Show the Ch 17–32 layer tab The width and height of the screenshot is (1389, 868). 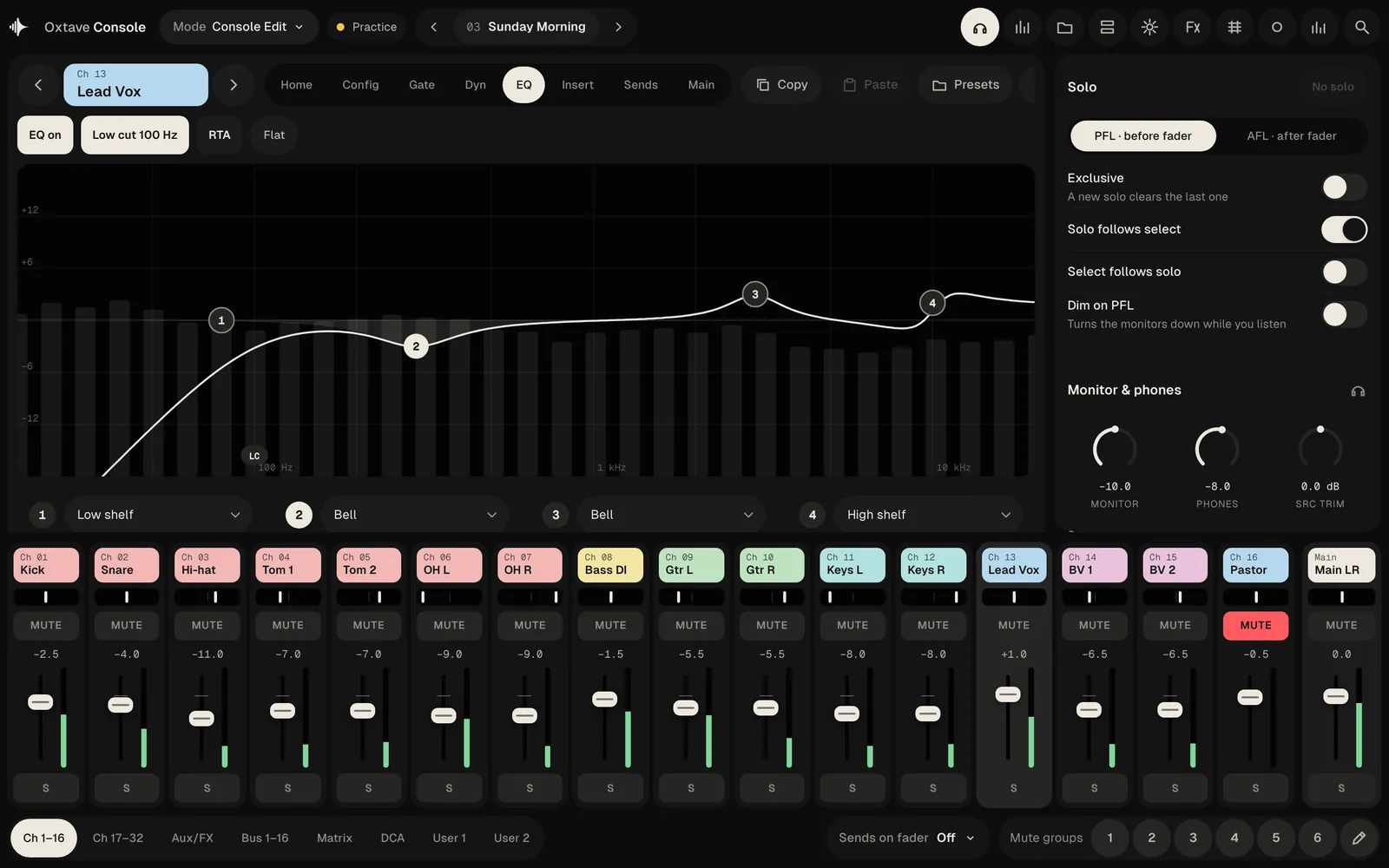pyautogui.click(x=118, y=838)
